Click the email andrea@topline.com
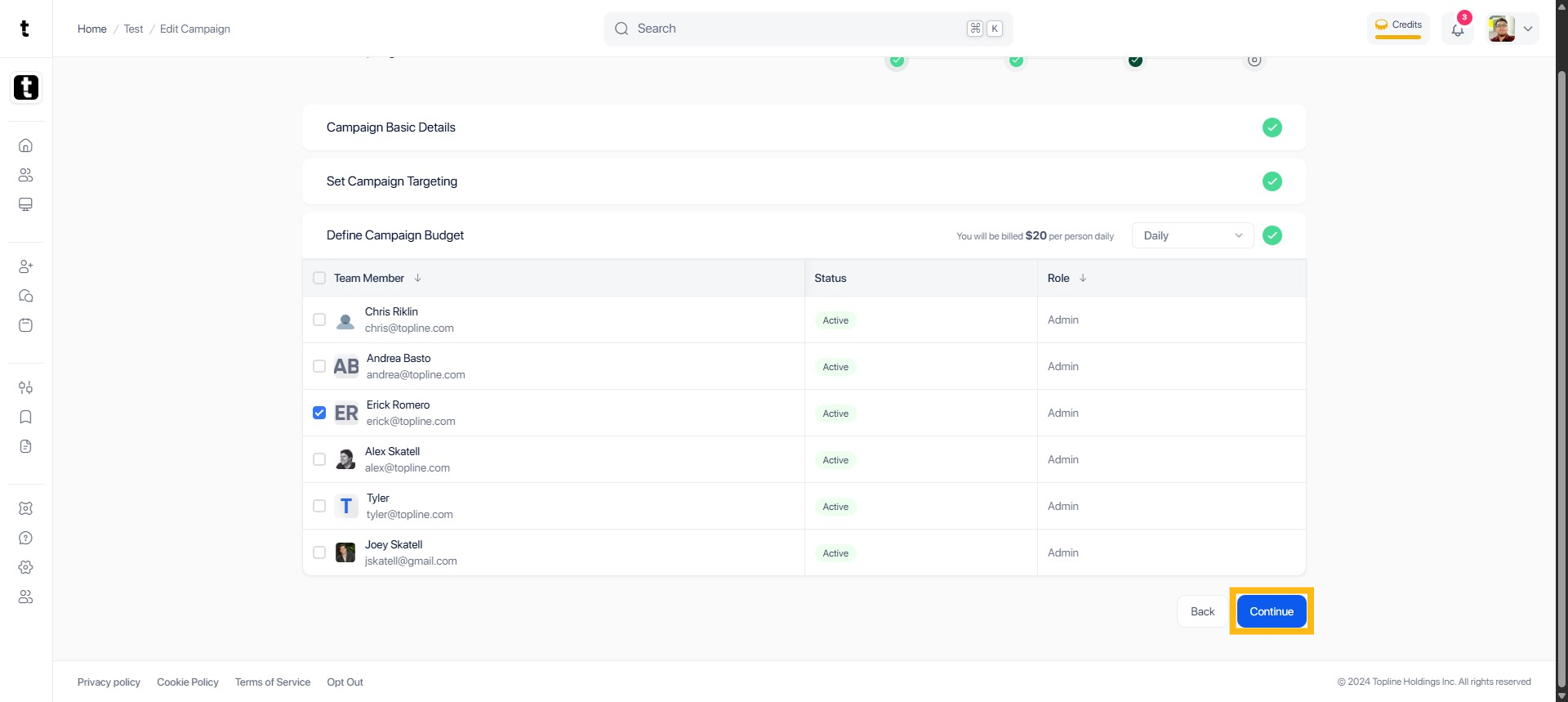Image resolution: width=1568 pixels, height=702 pixels. point(416,375)
